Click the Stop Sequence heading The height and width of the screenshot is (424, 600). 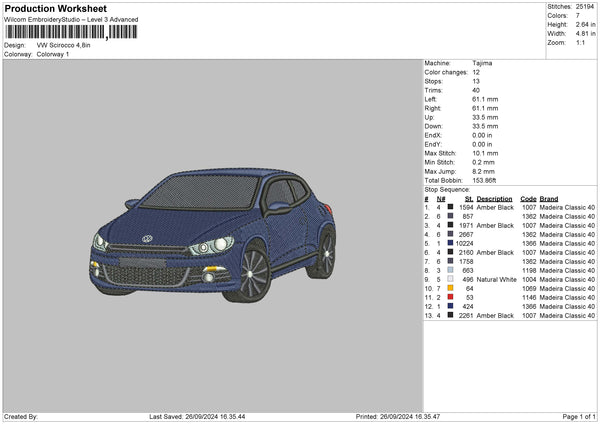point(446,188)
